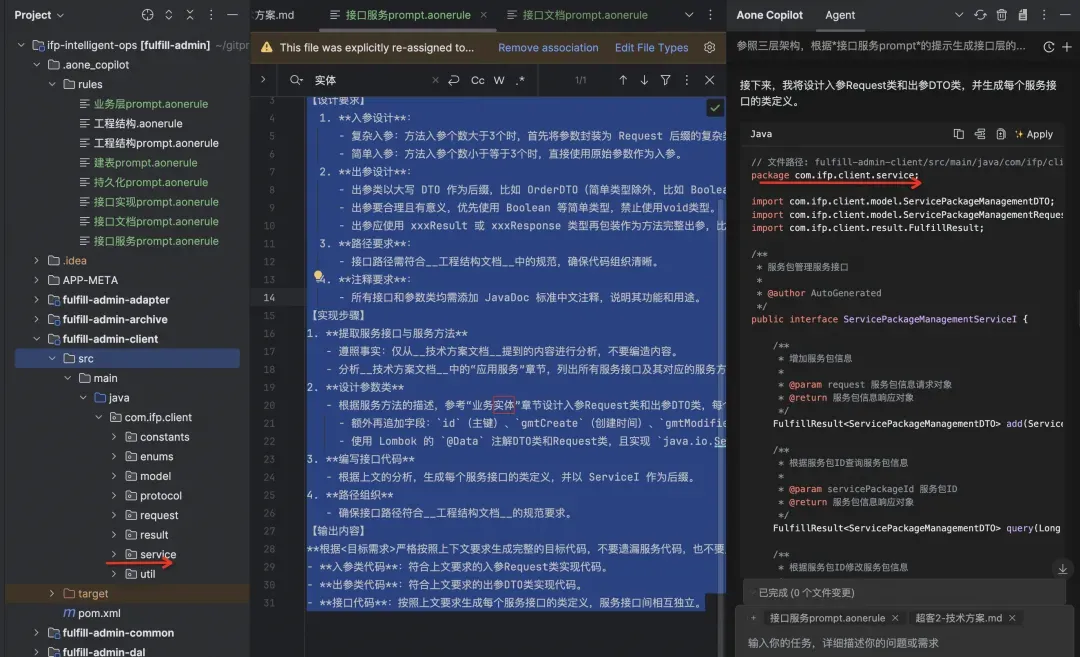The width and height of the screenshot is (1080, 657).
Task: Open Project panel options kebab menu
Action: 211,14
